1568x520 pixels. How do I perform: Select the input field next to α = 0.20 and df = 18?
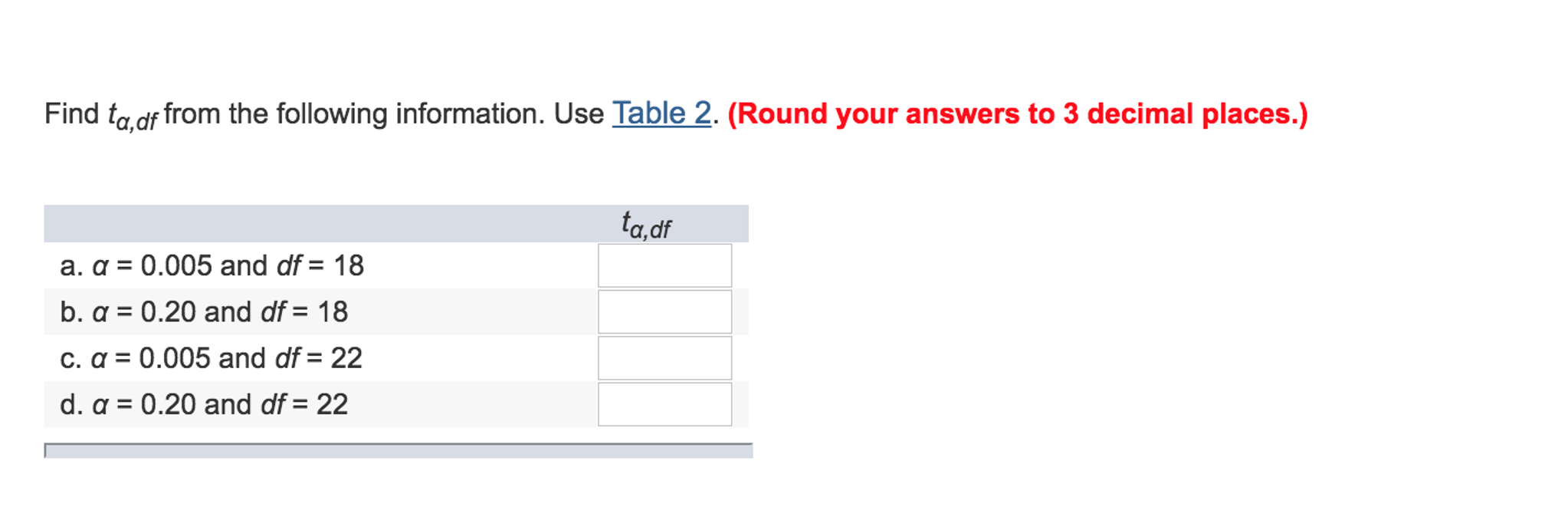click(x=664, y=311)
